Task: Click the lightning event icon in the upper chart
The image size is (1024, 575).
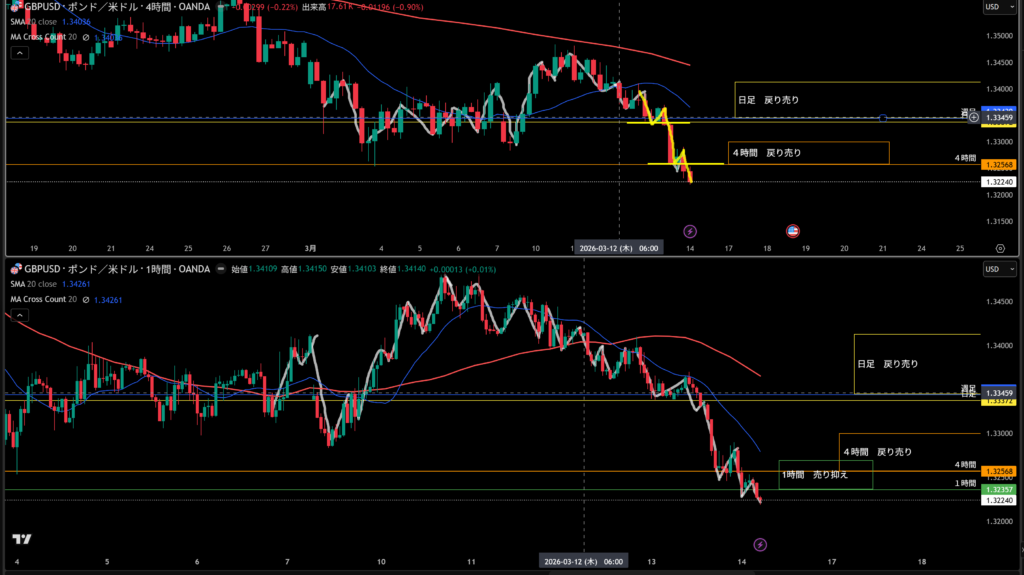Action: [689, 231]
